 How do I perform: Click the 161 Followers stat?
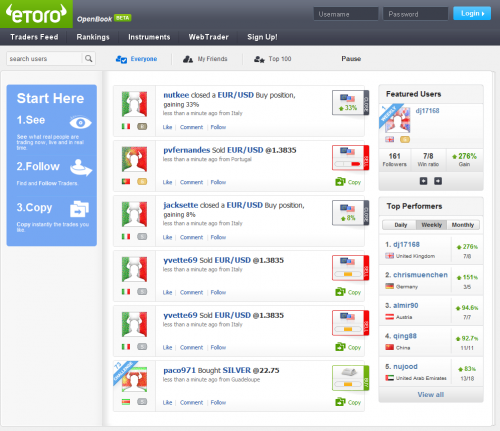395,160
